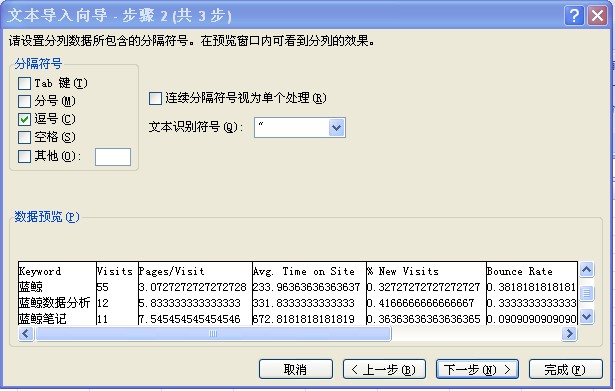Enable the 其他 (other) delimiter checkbox
The height and width of the screenshot is (391, 615).
24,156
